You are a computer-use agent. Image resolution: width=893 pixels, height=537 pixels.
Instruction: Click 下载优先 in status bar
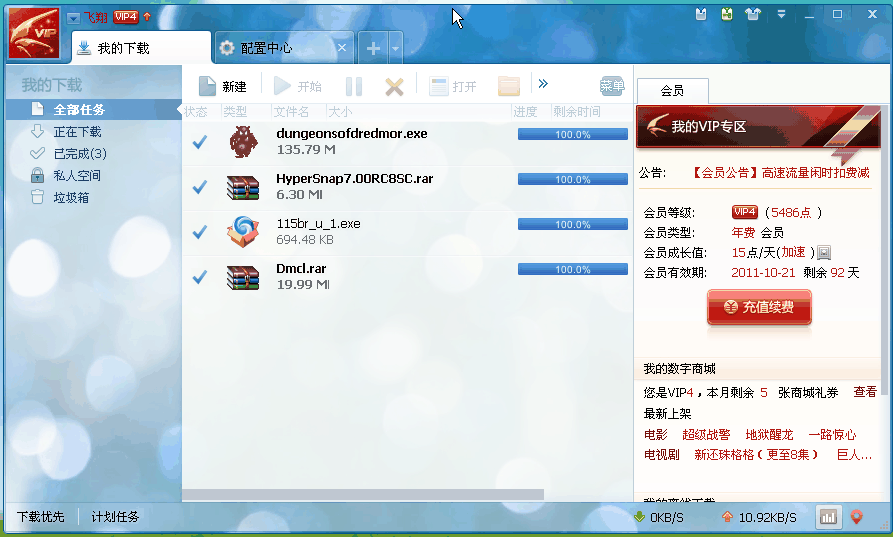(x=40, y=517)
